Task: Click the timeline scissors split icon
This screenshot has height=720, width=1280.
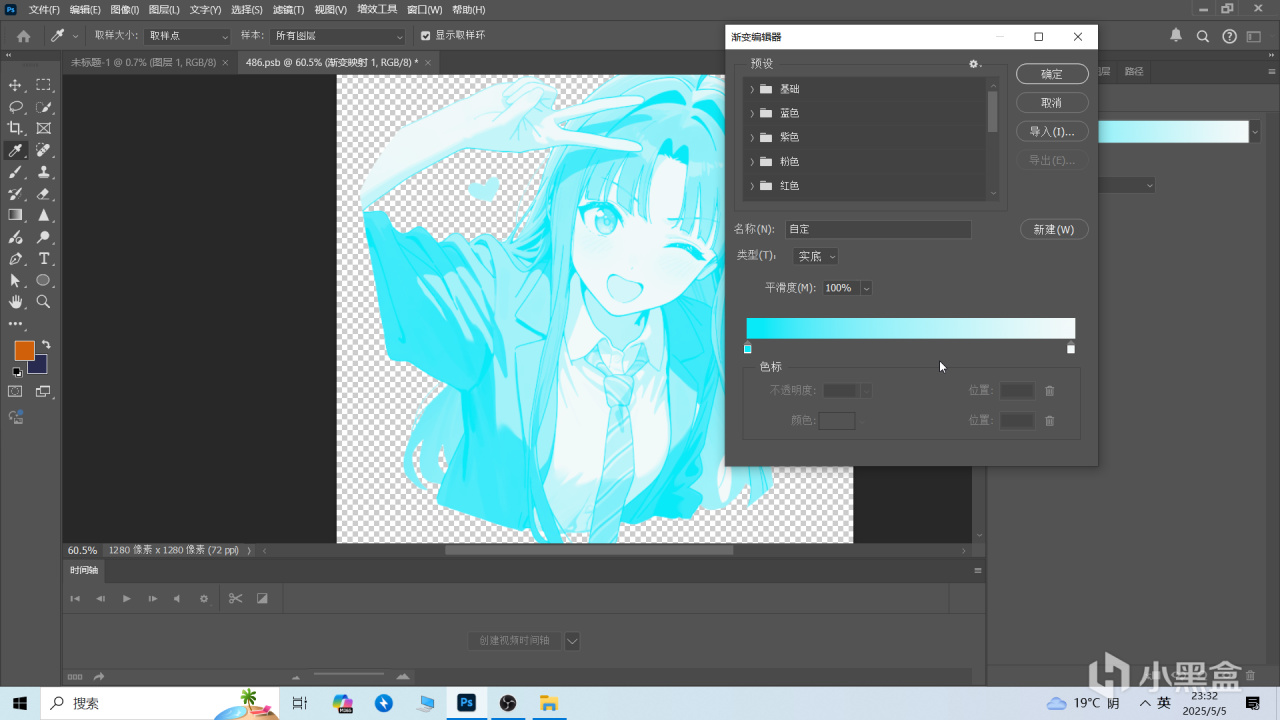Action: pyautogui.click(x=235, y=598)
